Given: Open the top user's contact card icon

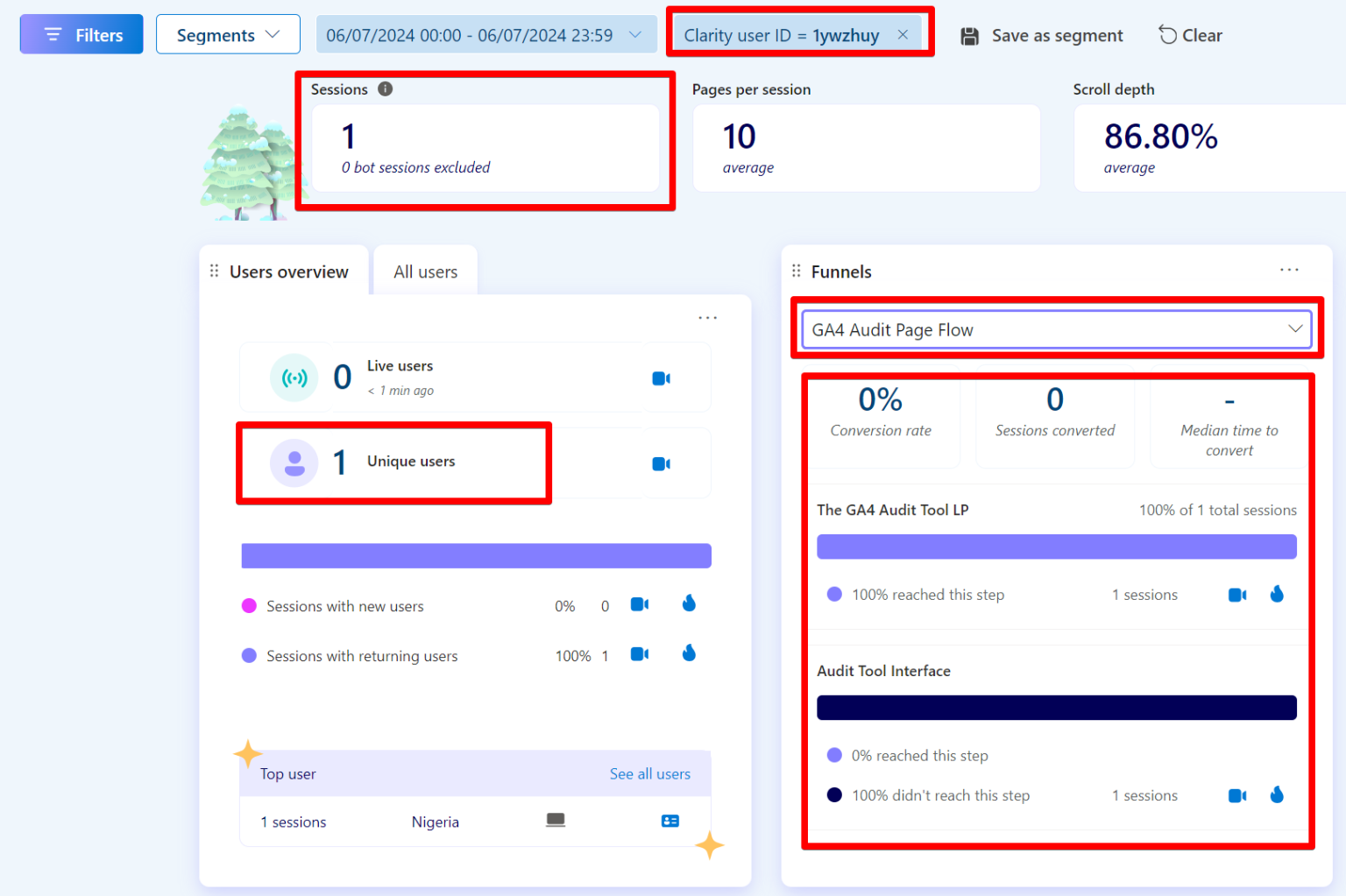Looking at the screenshot, I should coord(670,821).
